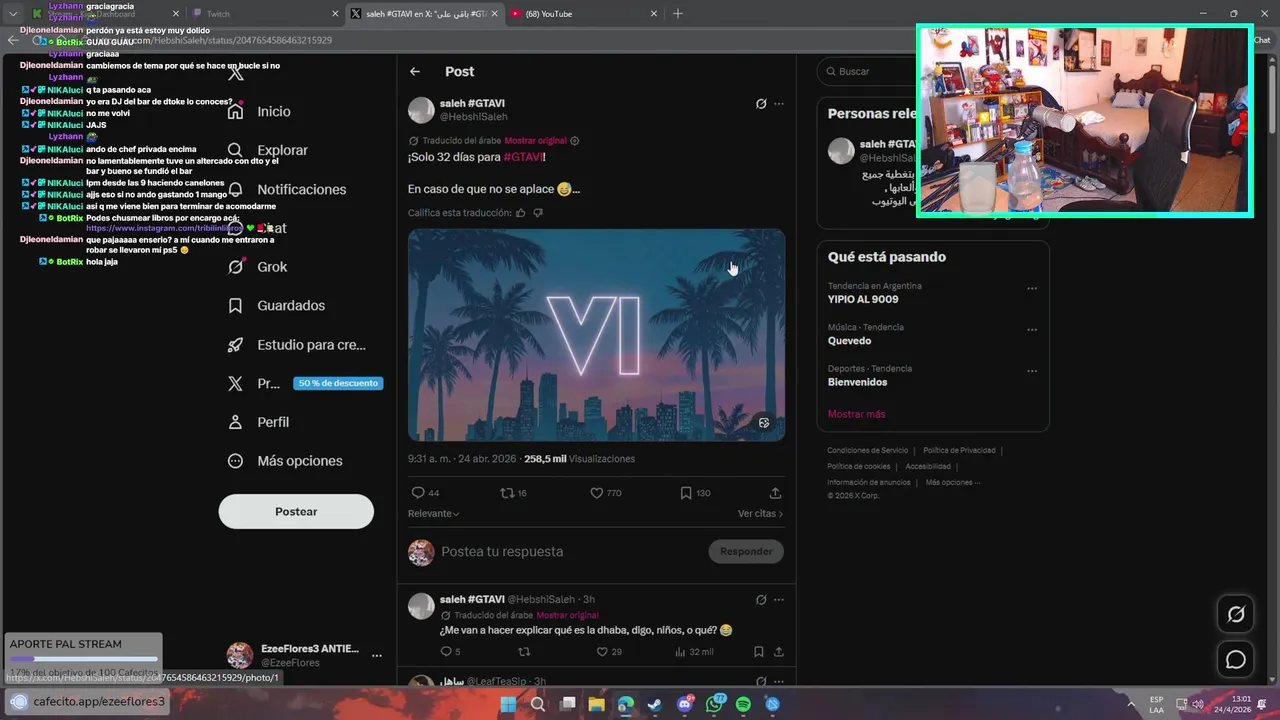Screen dimensions: 1280x720
Task: Open Notificaciones in the sidebar
Action: (x=286, y=189)
